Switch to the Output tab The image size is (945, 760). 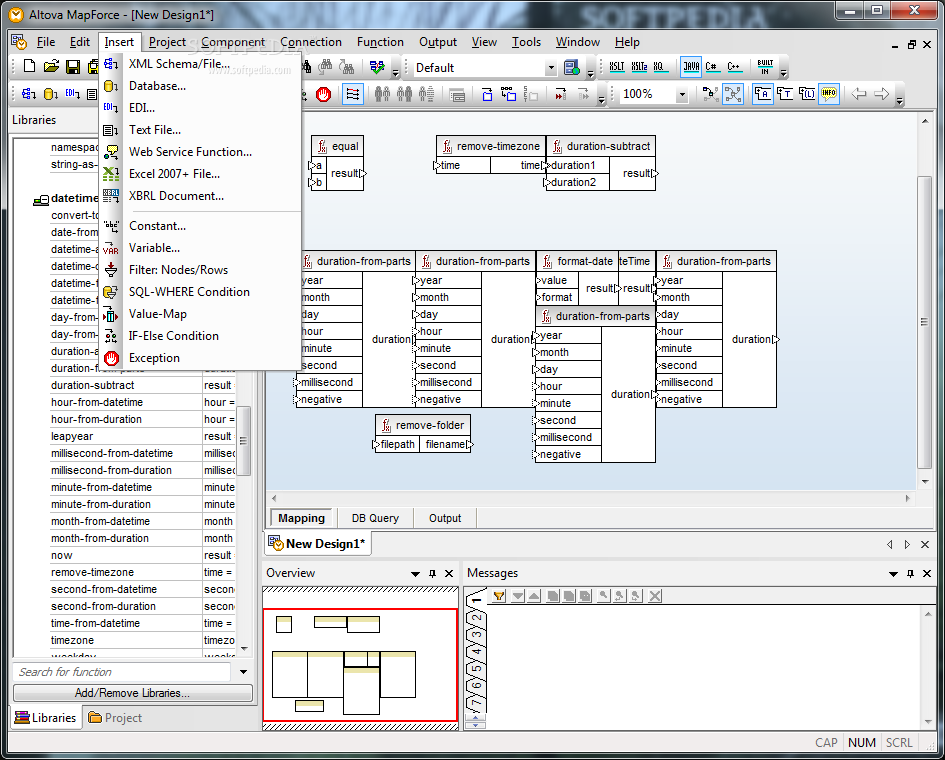coord(445,518)
